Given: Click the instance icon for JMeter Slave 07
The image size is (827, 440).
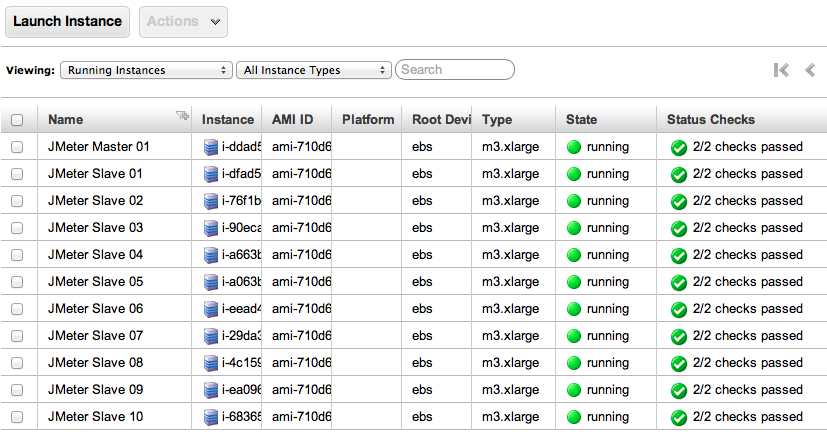Looking at the screenshot, I should [x=211, y=336].
